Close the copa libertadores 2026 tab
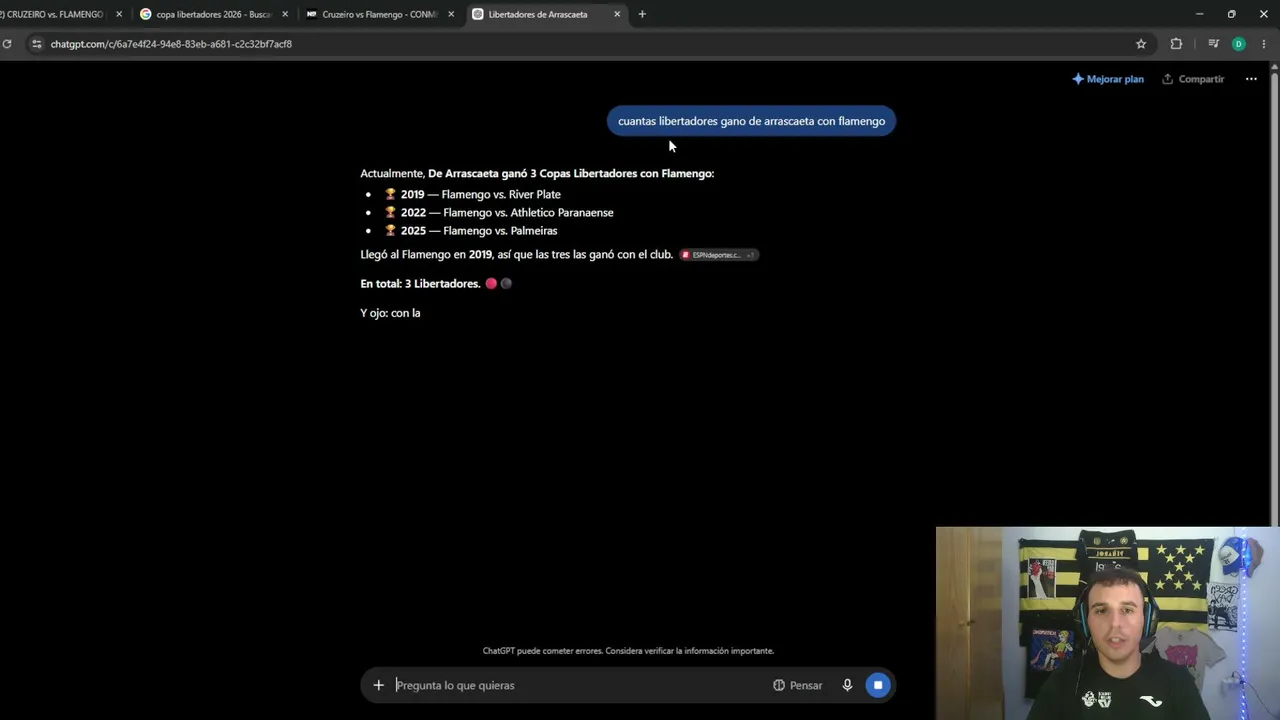The image size is (1280, 720). point(285,14)
